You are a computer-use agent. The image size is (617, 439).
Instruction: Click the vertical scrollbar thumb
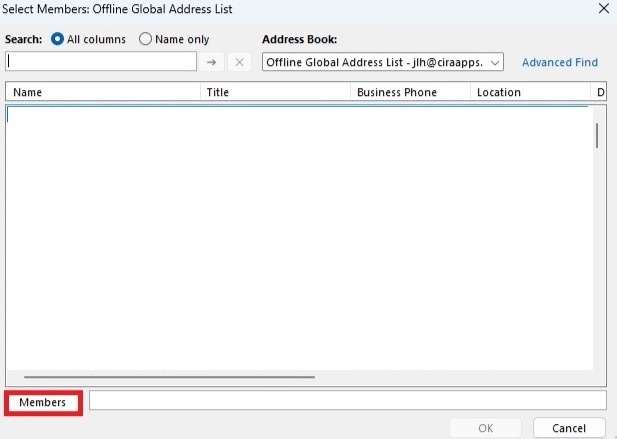(597, 136)
